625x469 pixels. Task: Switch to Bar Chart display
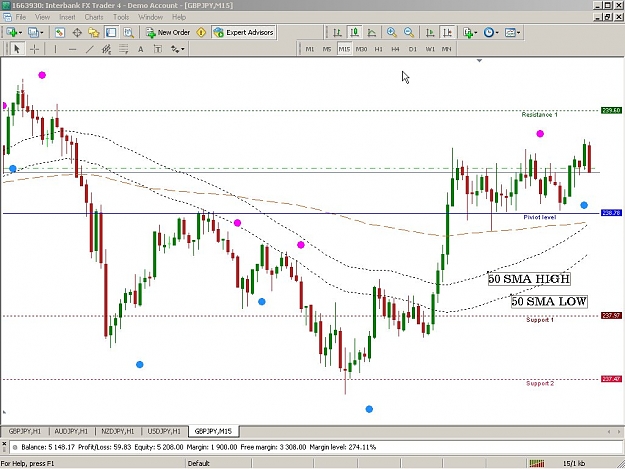coord(337,32)
